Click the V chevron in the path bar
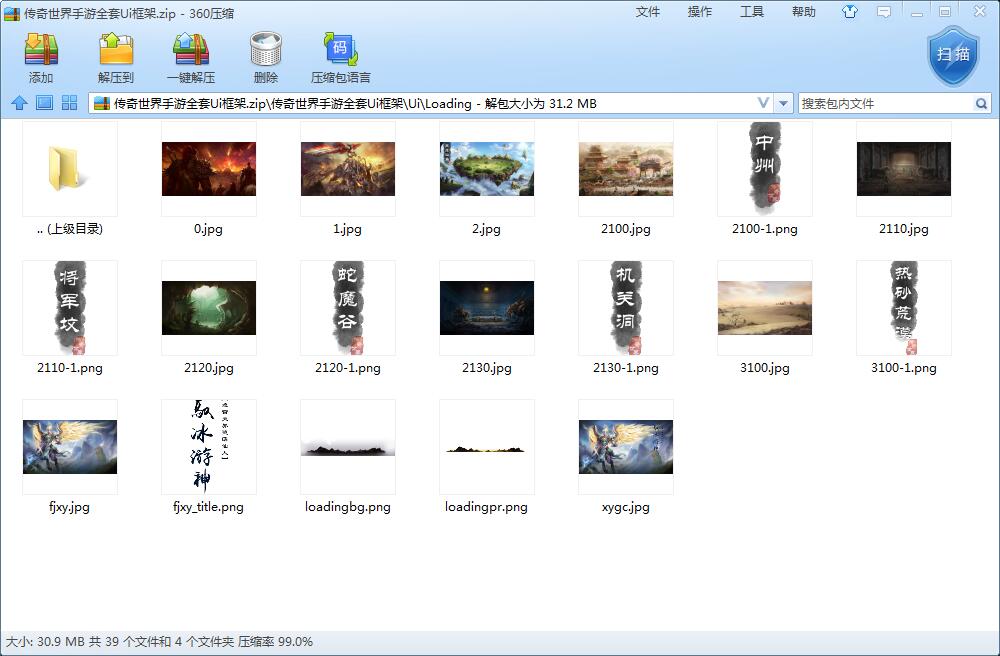This screenshot has height=656, width=1000. click(x=763, y=103)
